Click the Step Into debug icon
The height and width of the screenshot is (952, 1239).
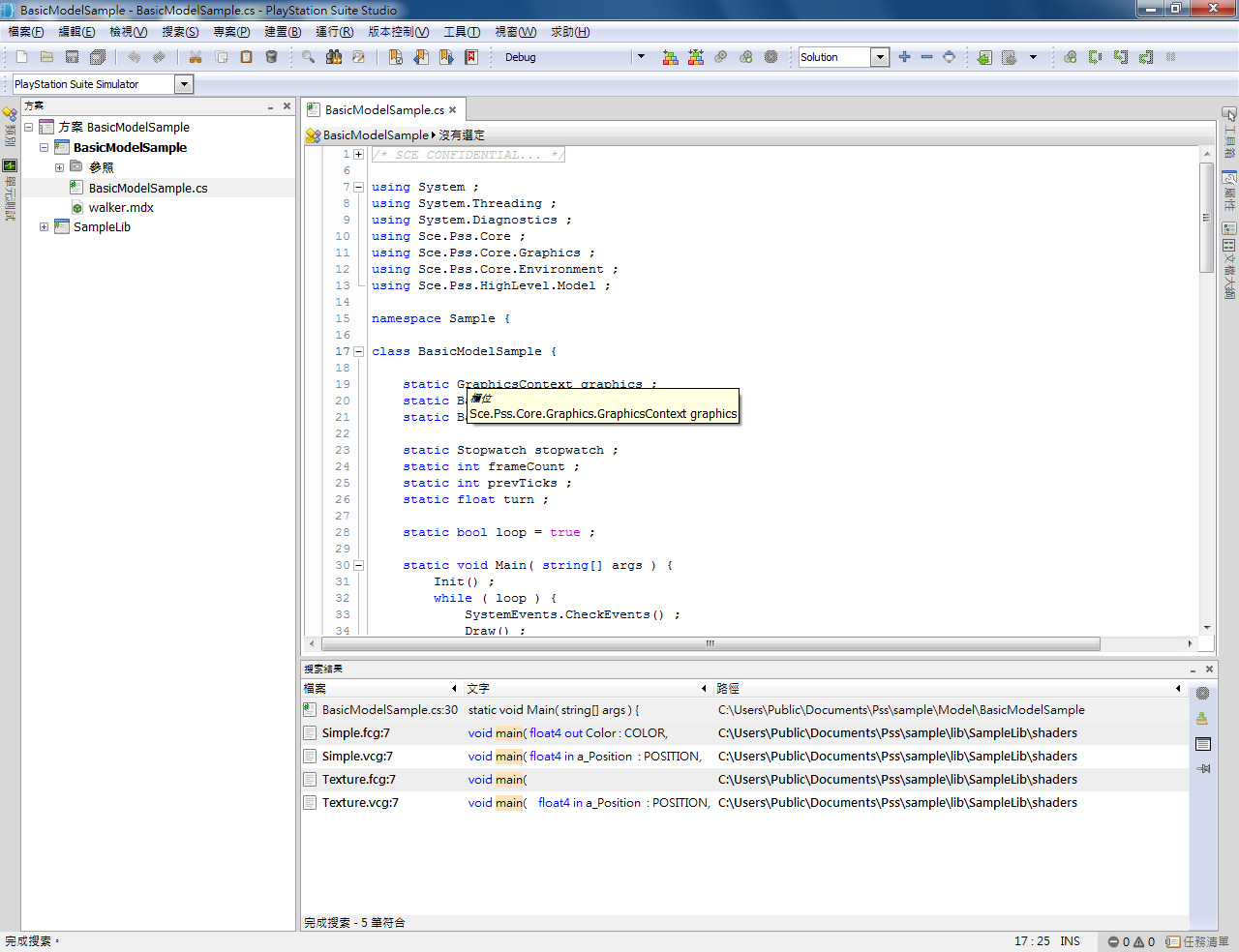1120,57
